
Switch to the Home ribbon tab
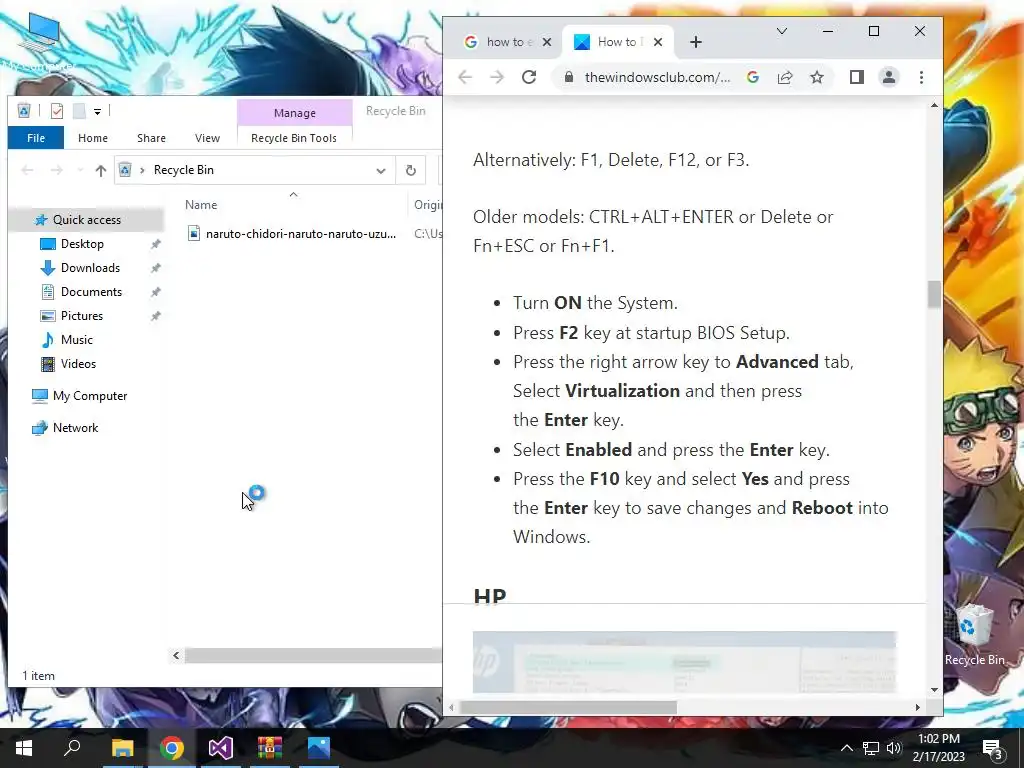click(x=93, y=138)
